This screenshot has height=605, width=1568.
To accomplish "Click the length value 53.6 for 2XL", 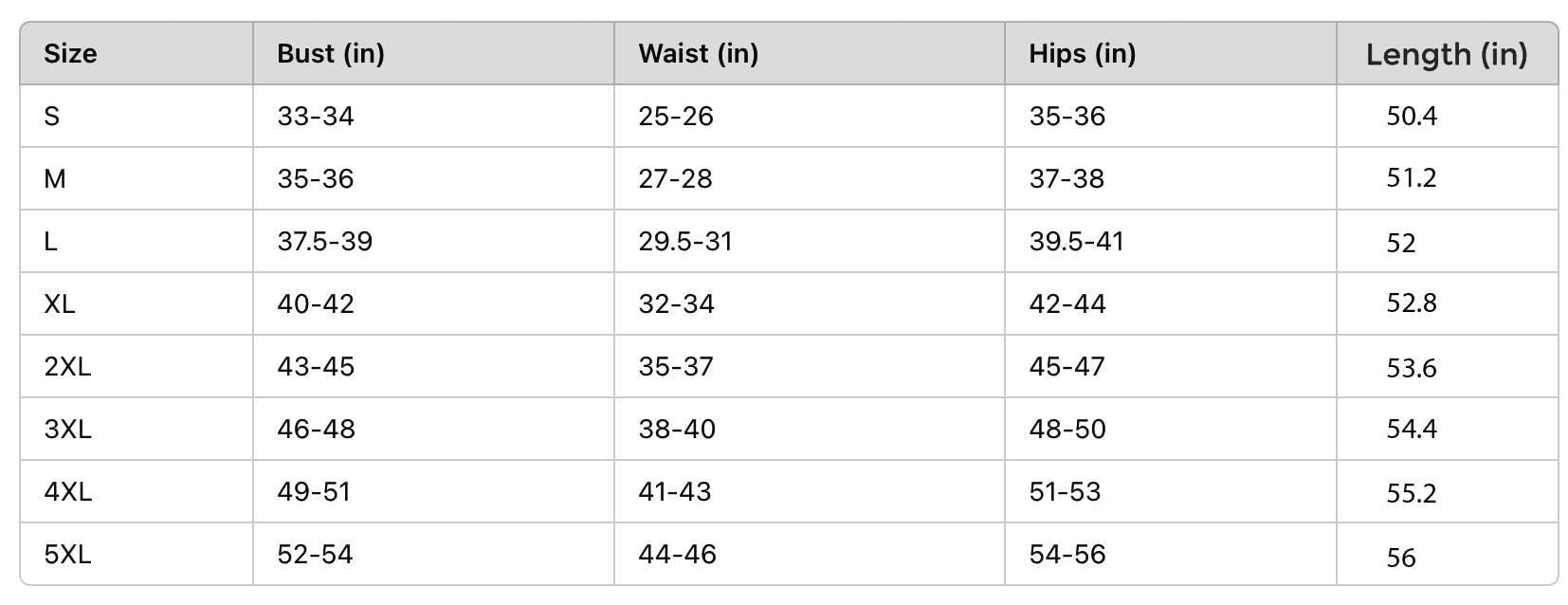I will click(x=1412, y=369).
